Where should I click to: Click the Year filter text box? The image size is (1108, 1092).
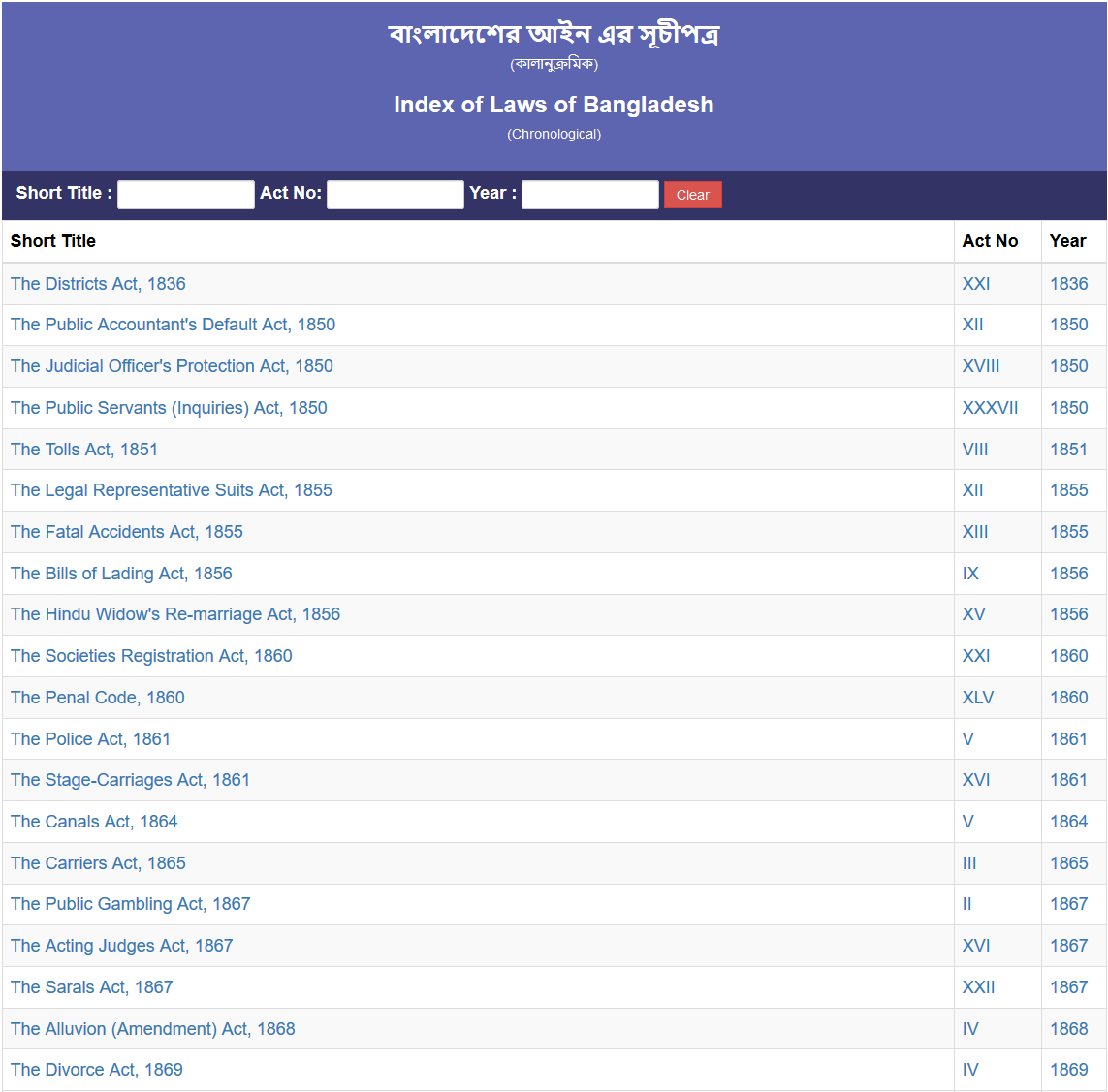589,195
